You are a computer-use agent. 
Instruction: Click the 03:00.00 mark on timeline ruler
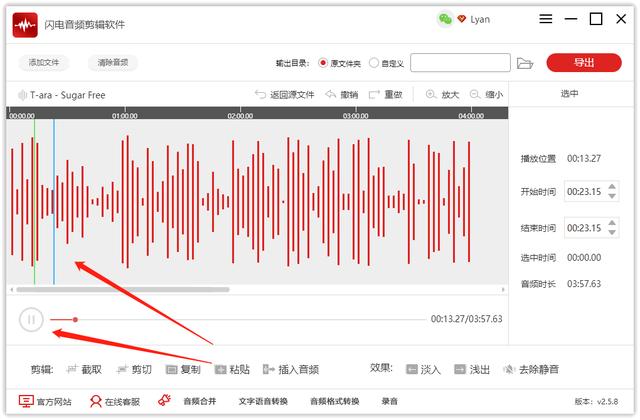[x=356, y=116]
